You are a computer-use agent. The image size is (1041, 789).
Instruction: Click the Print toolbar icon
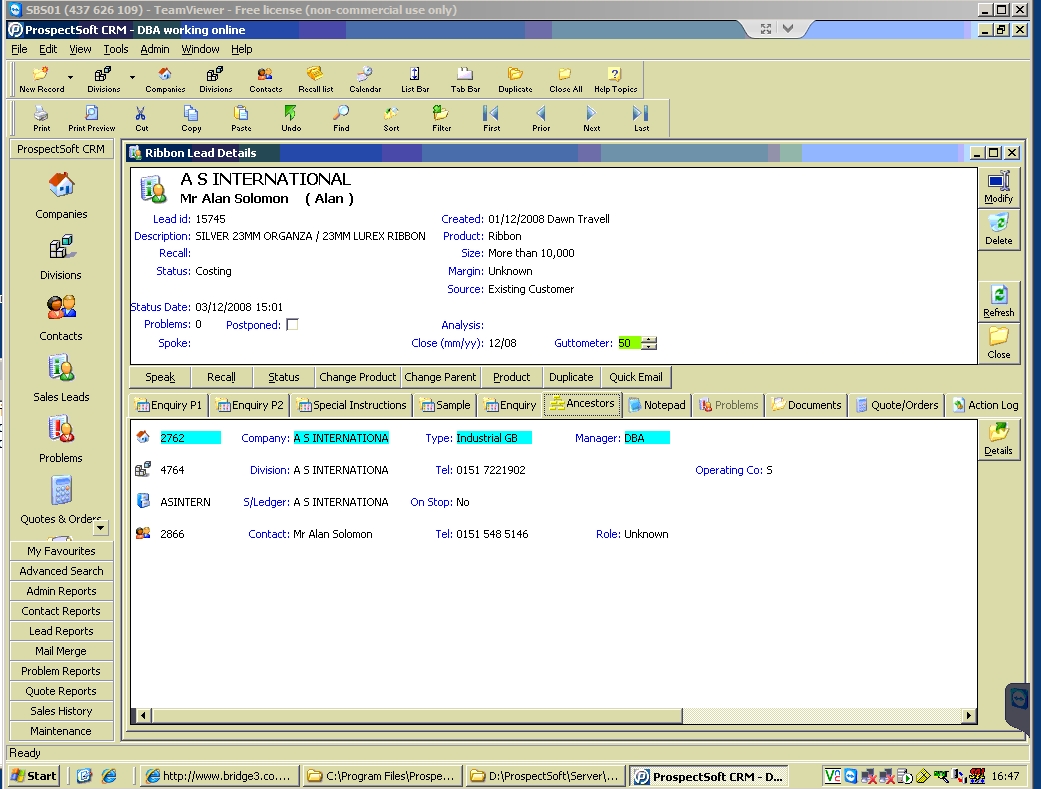tap(42, 118)
